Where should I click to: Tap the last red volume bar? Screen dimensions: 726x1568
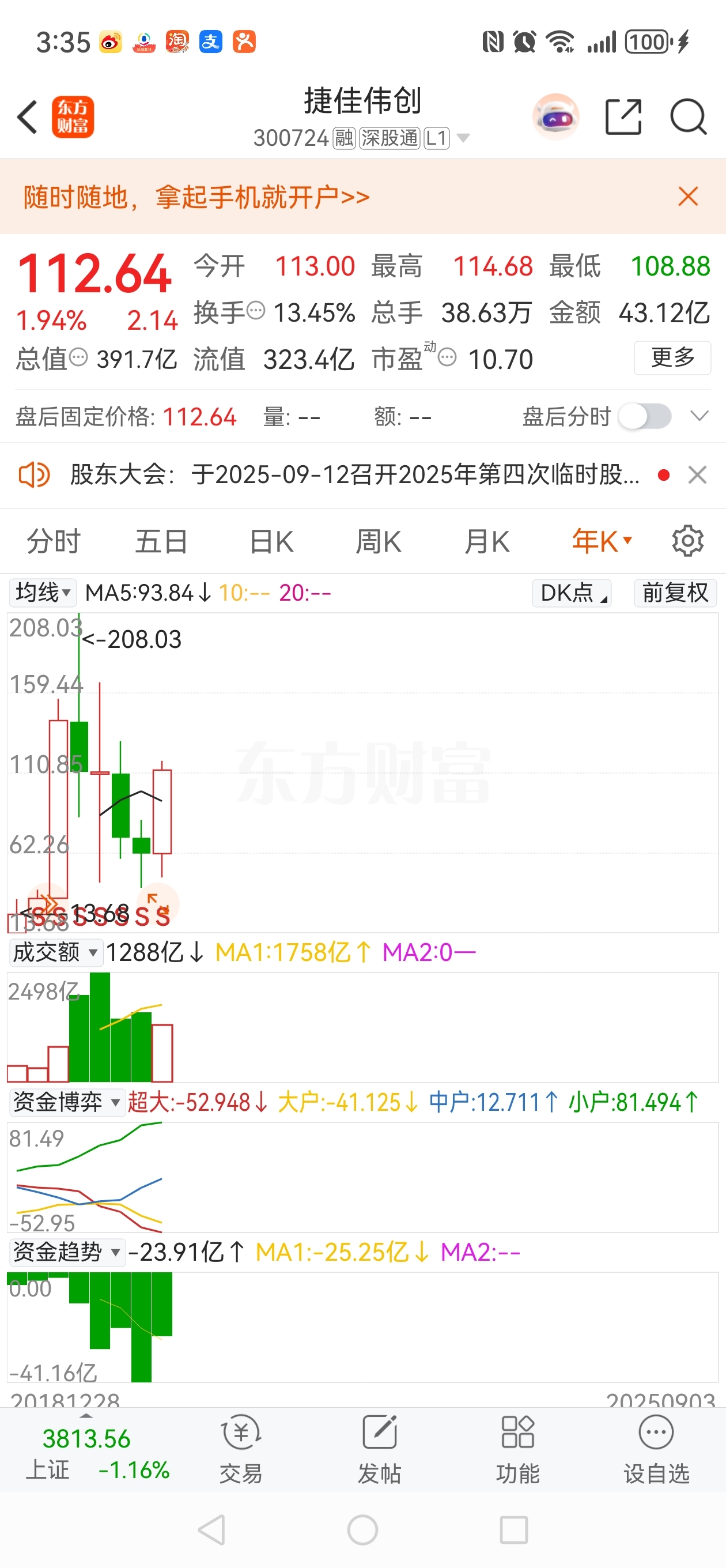[x=162, y=1053]
